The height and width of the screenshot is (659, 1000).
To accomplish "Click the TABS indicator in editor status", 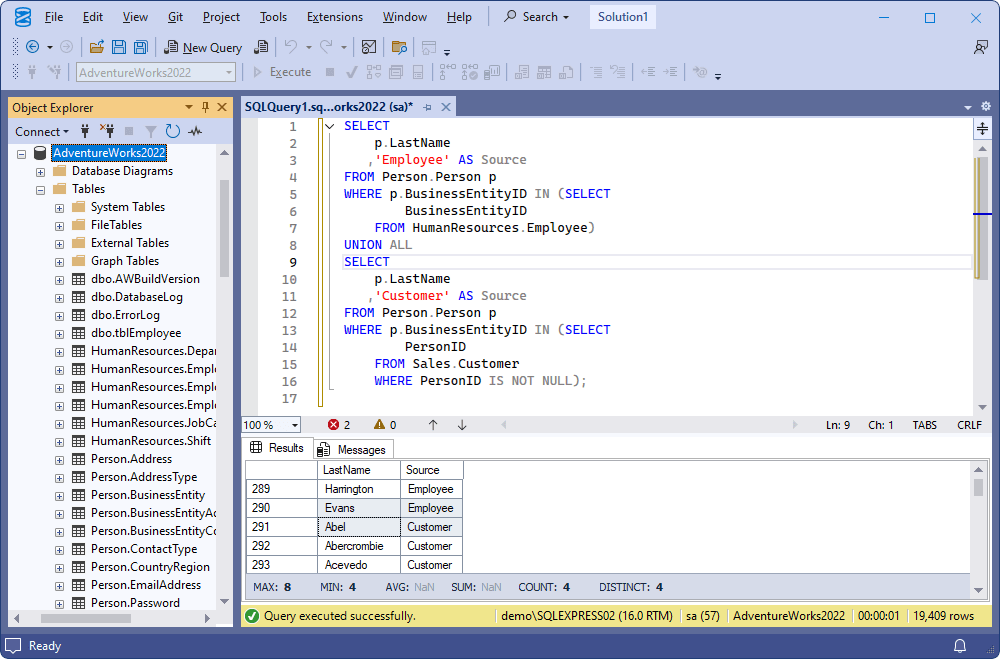I will [x=924, y=425].
